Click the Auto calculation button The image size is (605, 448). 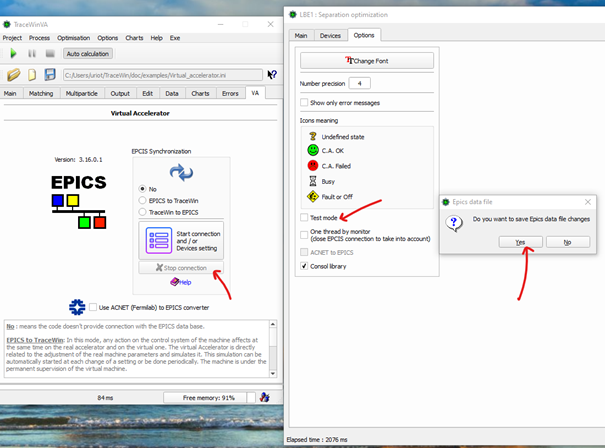88,54
